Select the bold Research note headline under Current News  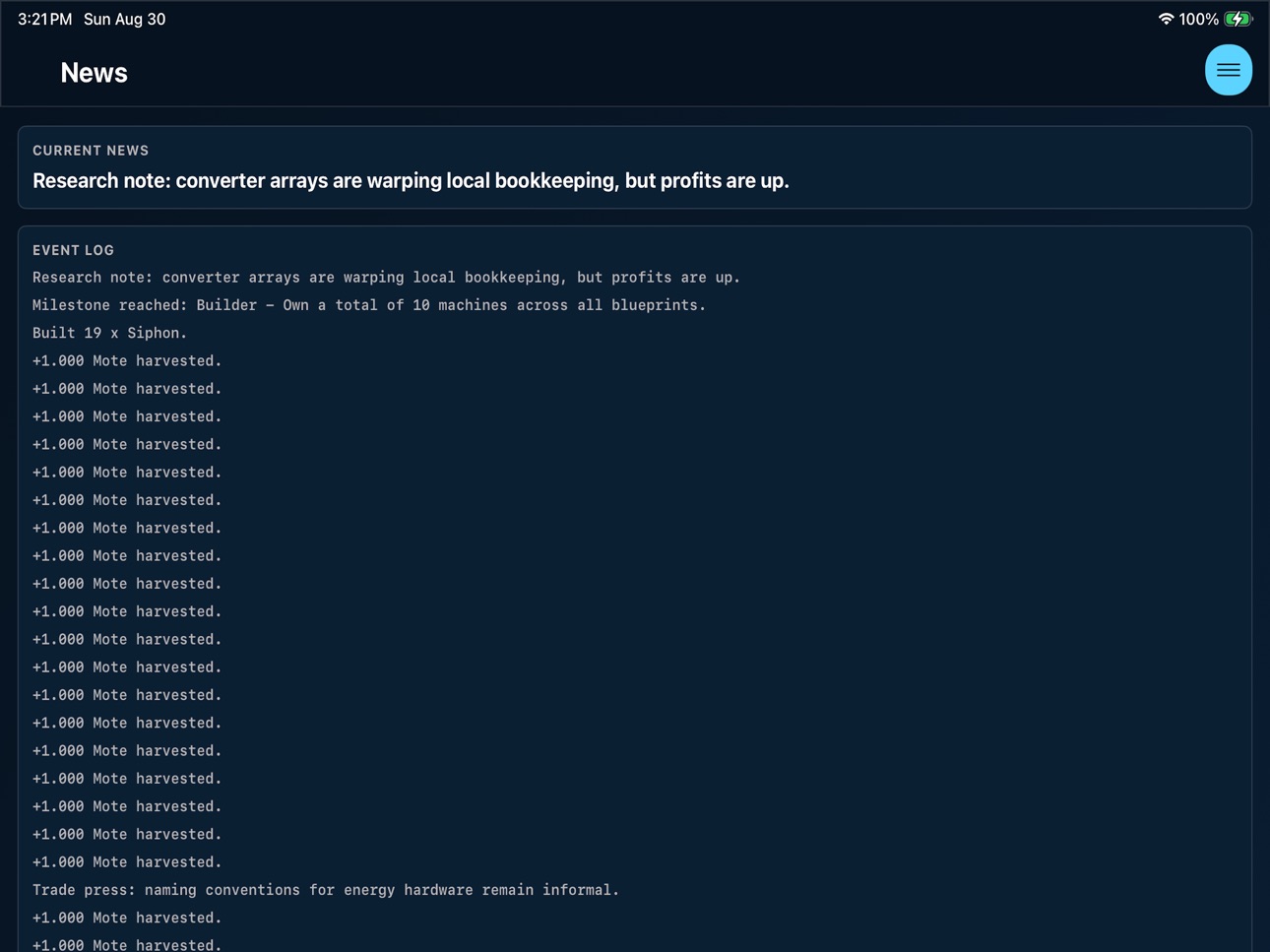(411, 181)
